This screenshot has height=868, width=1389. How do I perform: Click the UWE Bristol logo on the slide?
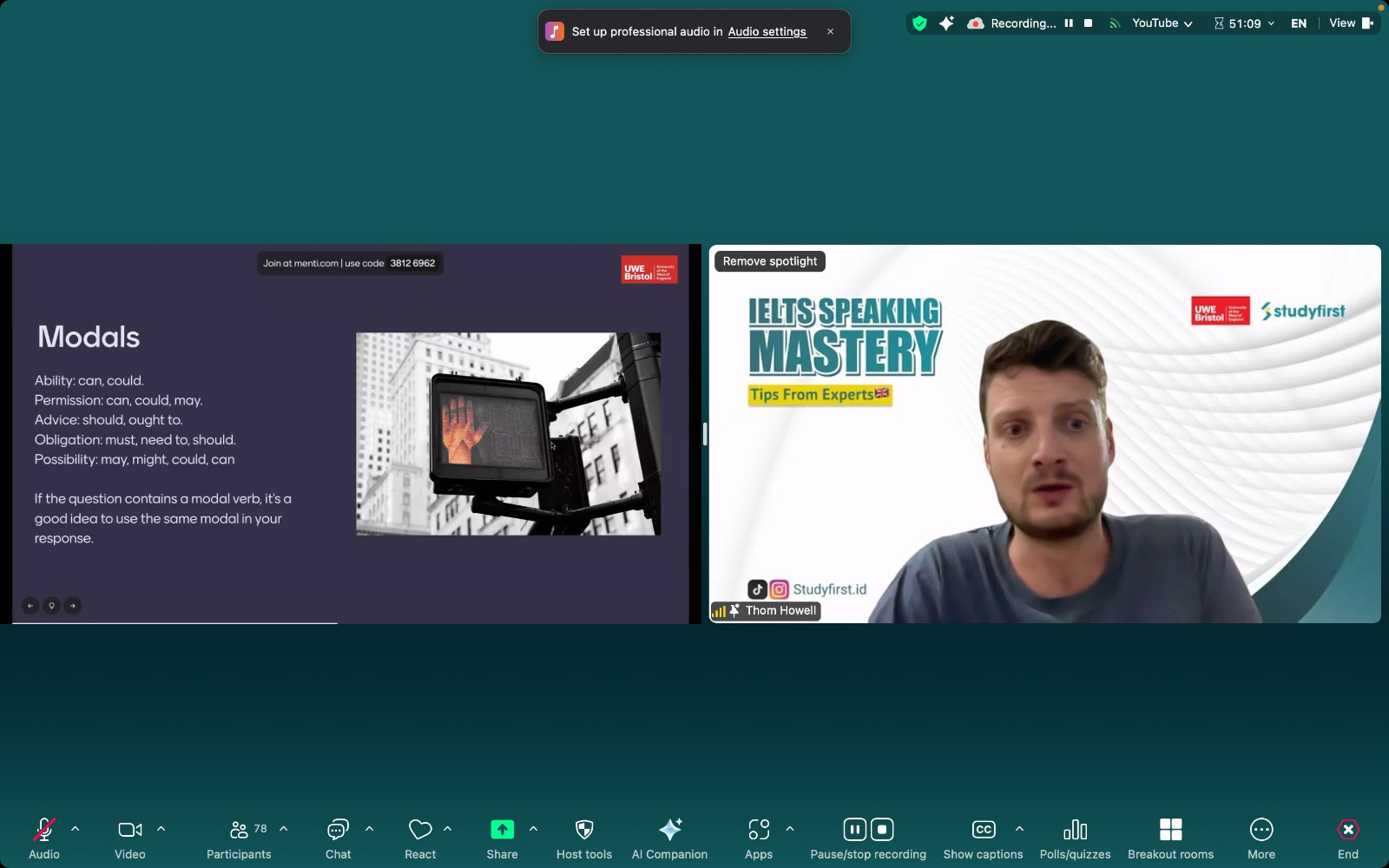[649, 270]
